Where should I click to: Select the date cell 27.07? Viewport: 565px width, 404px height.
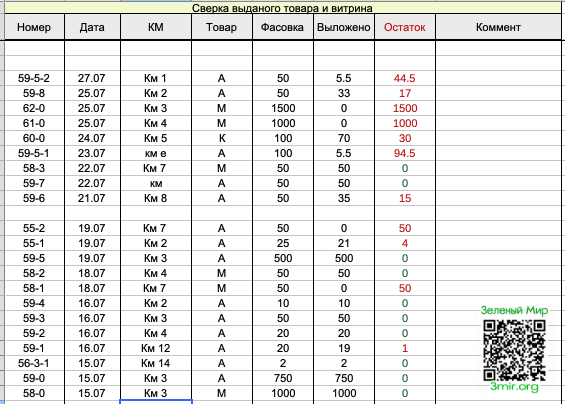pyautogui.click(x=92, y=78)
